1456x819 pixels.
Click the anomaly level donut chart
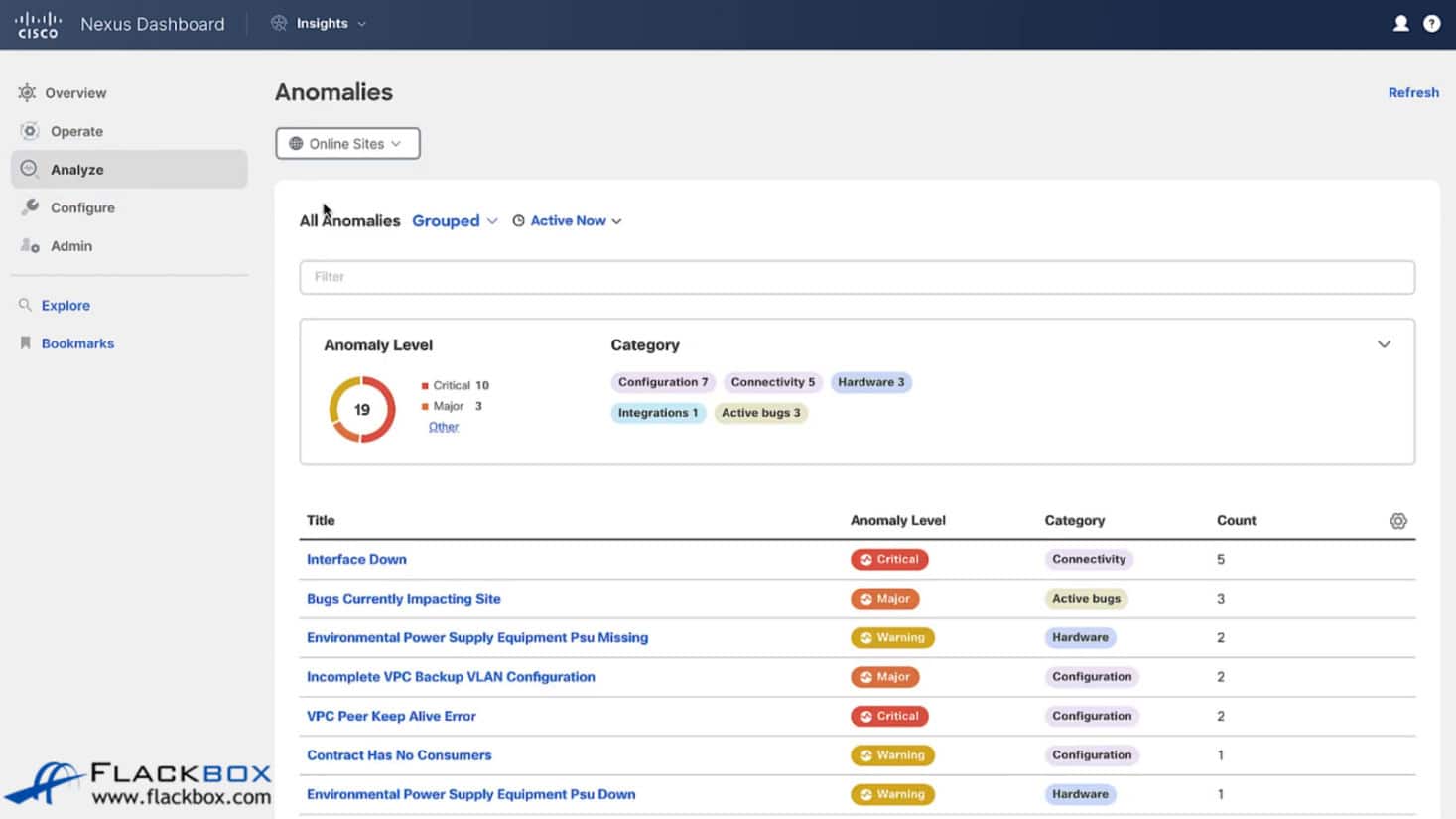coord(362,409)
